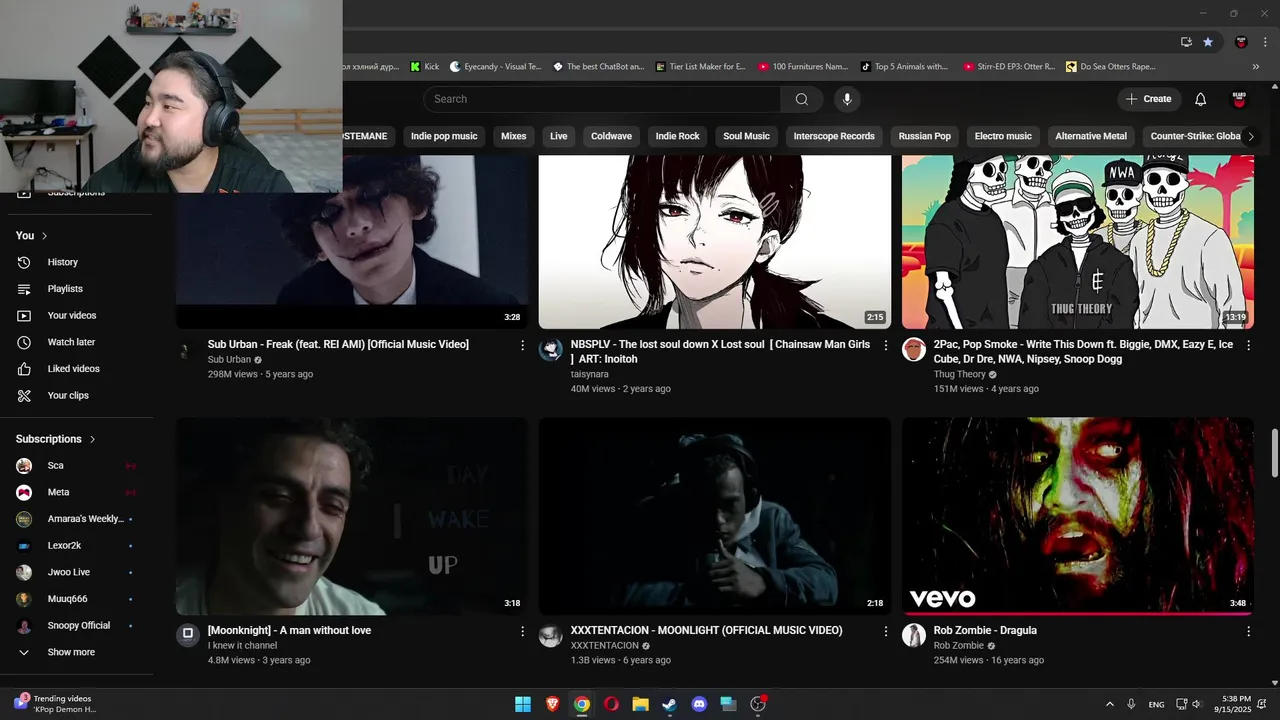Open File Explorer from taskbar
This screenshot has width=1280, height=720.
coord(640,704)
